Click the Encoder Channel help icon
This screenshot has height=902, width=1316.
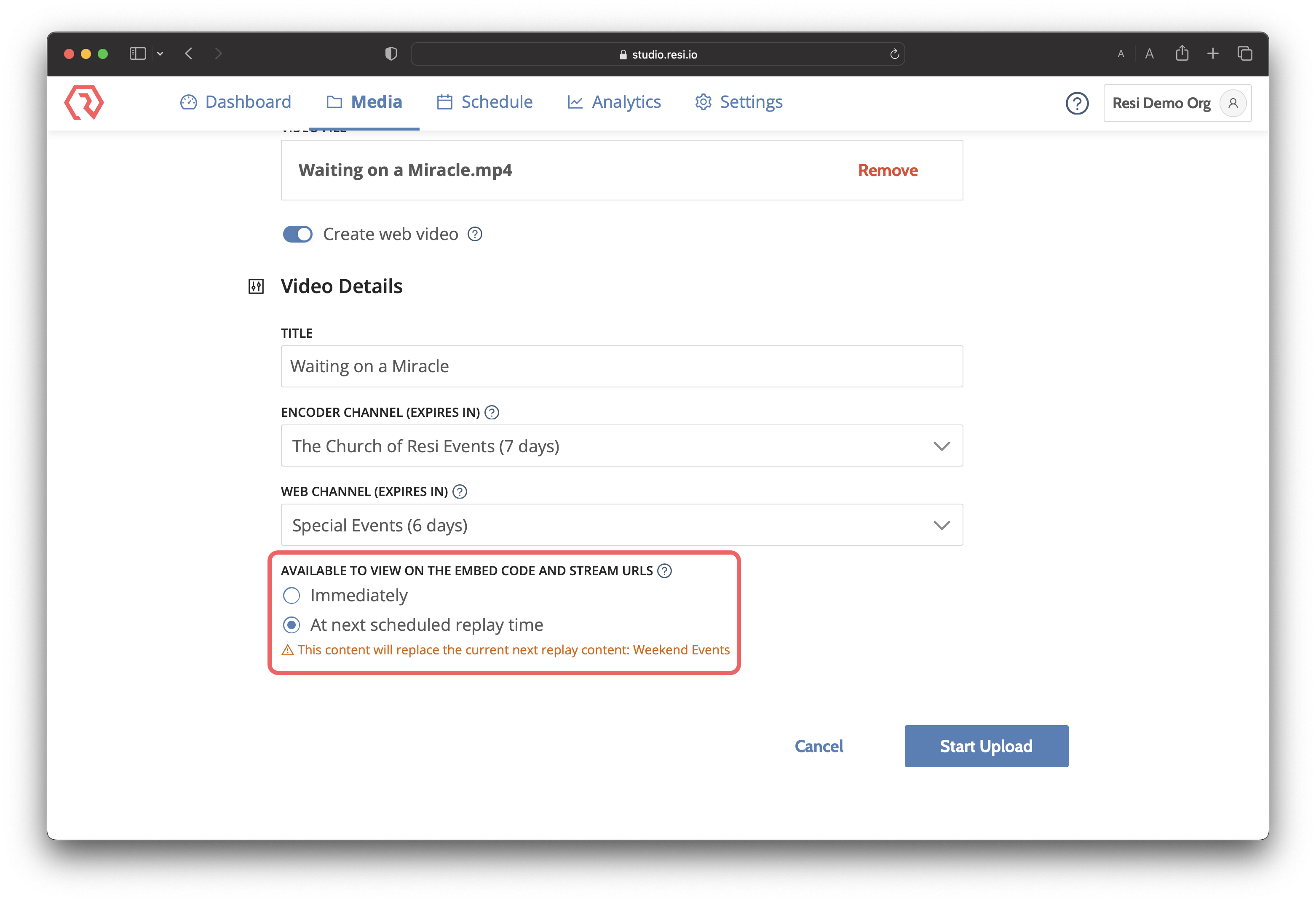(492, 412)
